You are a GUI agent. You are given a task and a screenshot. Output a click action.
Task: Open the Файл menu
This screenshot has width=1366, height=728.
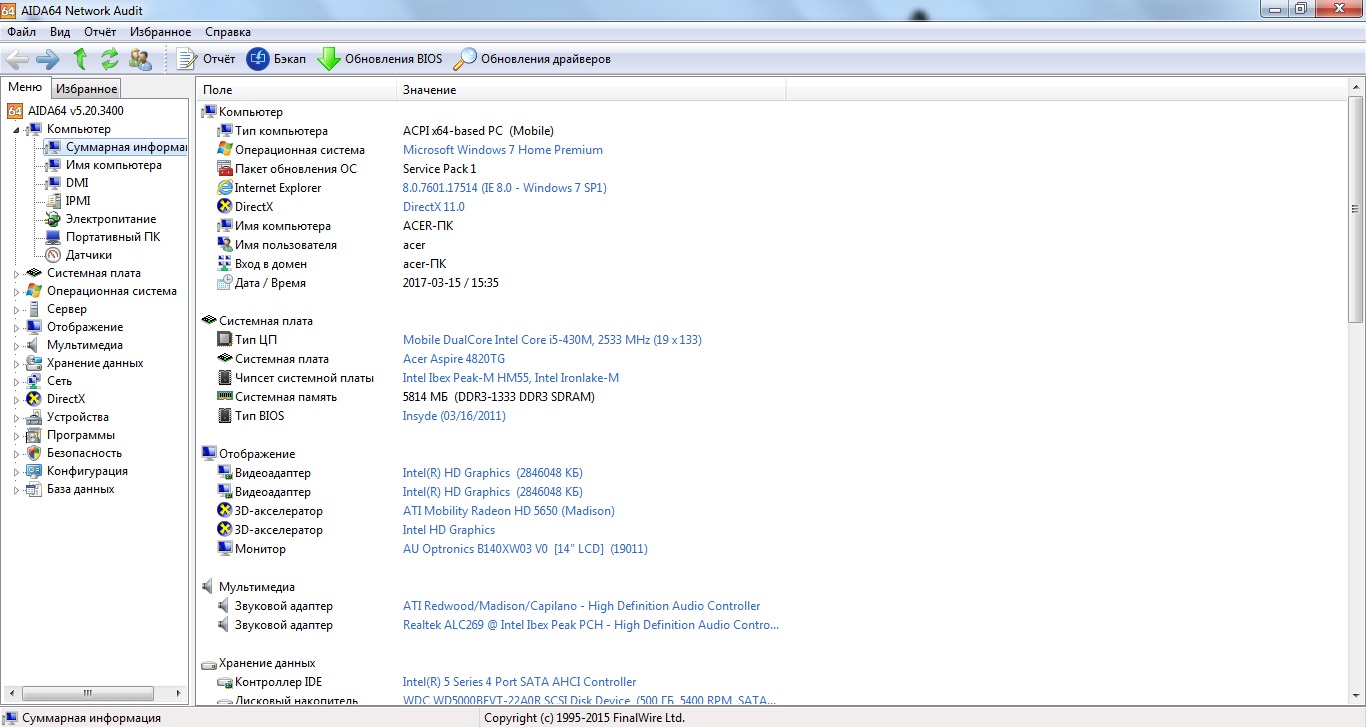coord(21,32)
